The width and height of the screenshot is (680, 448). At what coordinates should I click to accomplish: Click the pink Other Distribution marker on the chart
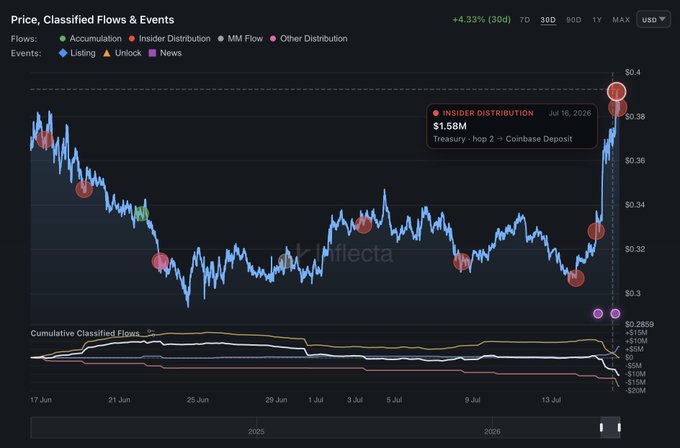click(160, 262)
